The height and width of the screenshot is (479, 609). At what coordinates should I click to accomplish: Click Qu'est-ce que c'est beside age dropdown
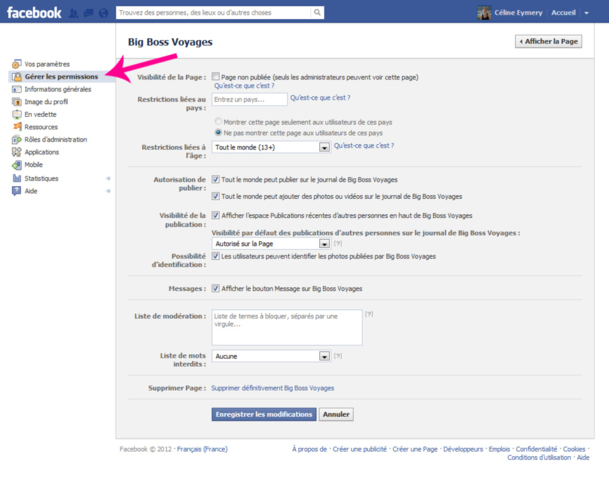tap(364, 146)
